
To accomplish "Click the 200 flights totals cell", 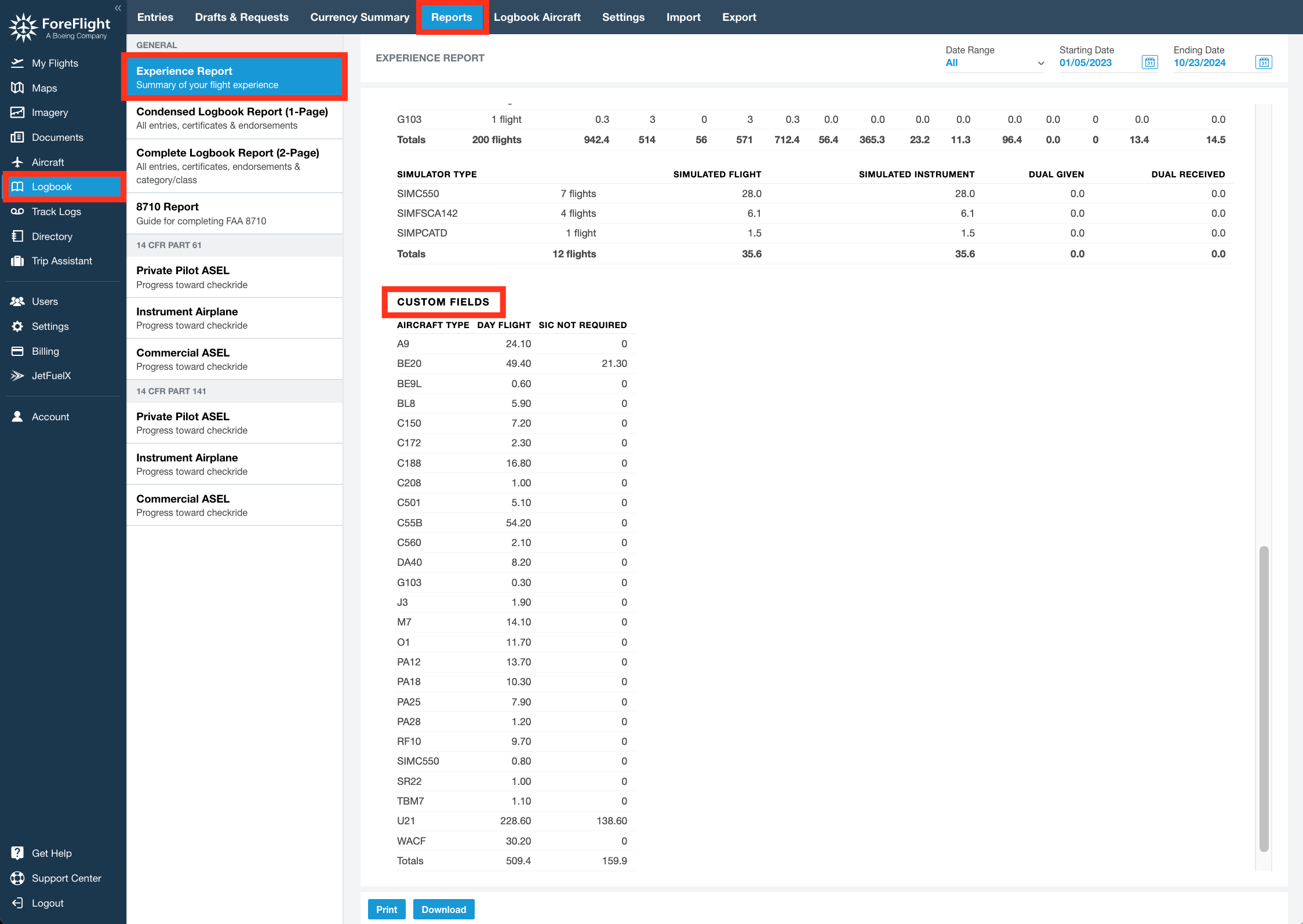I will click(497, 140).
